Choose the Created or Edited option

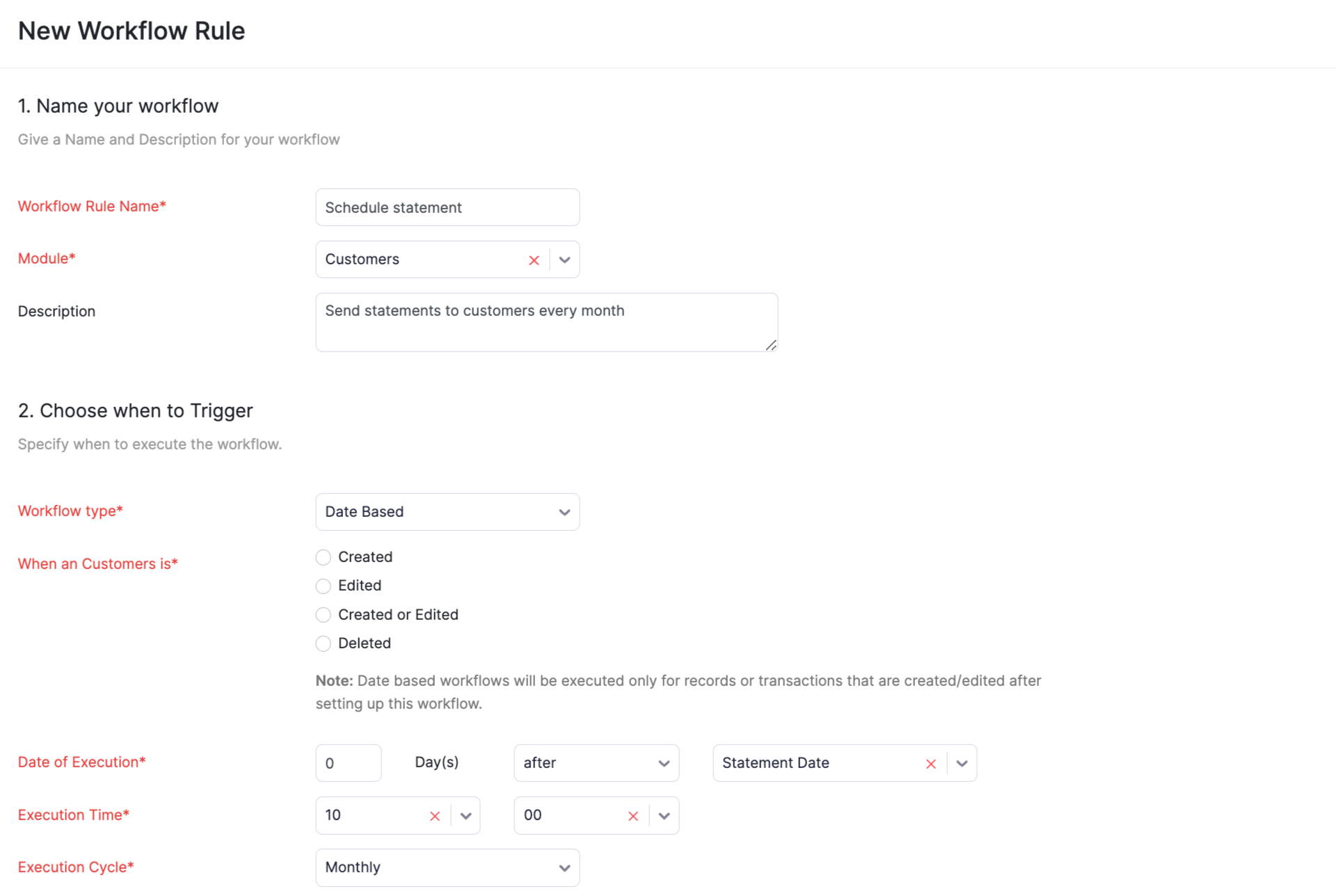(323, 615)
